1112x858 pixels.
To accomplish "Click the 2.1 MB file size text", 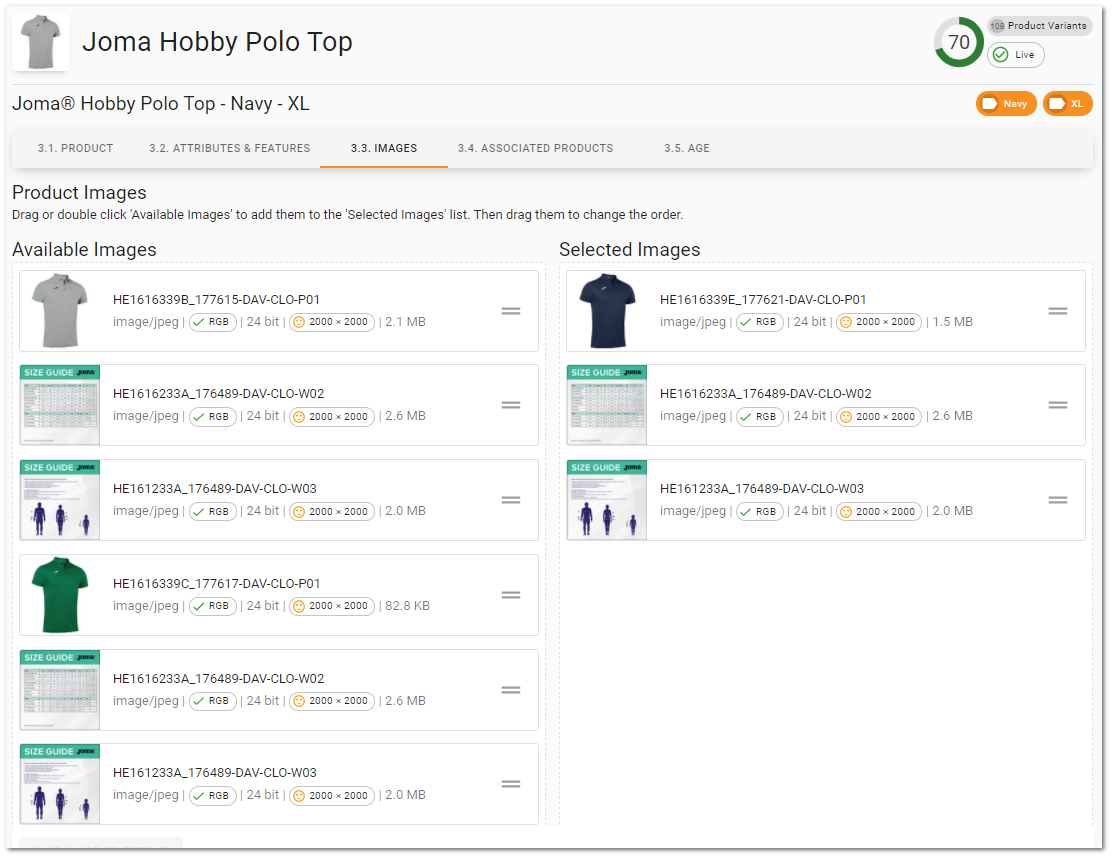I will (406, 322).
